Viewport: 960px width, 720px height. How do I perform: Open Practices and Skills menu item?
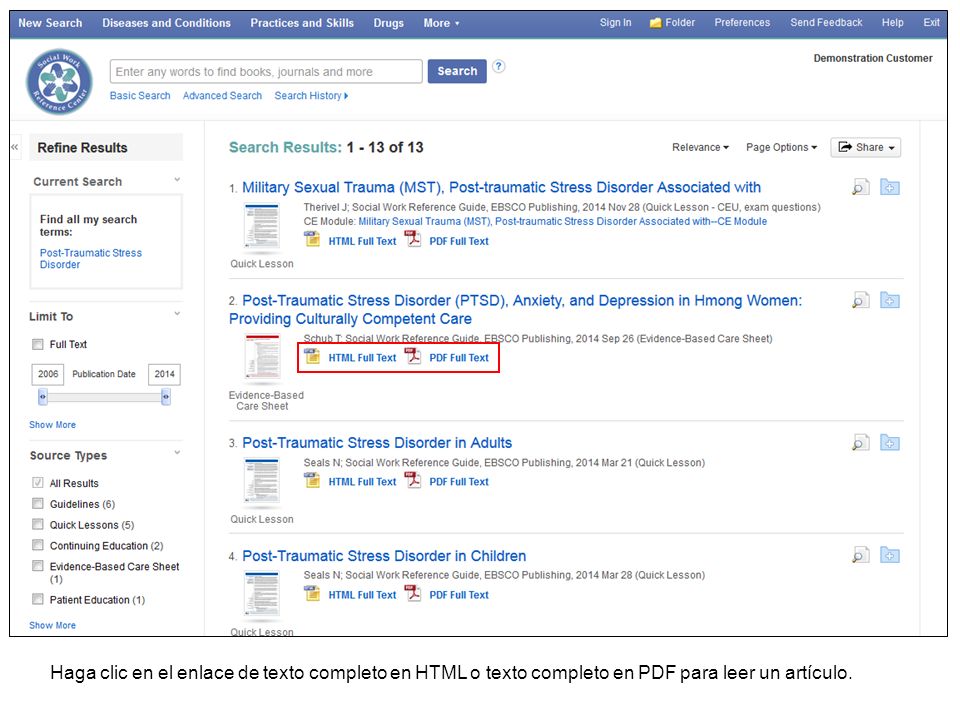tap(302, 23)
